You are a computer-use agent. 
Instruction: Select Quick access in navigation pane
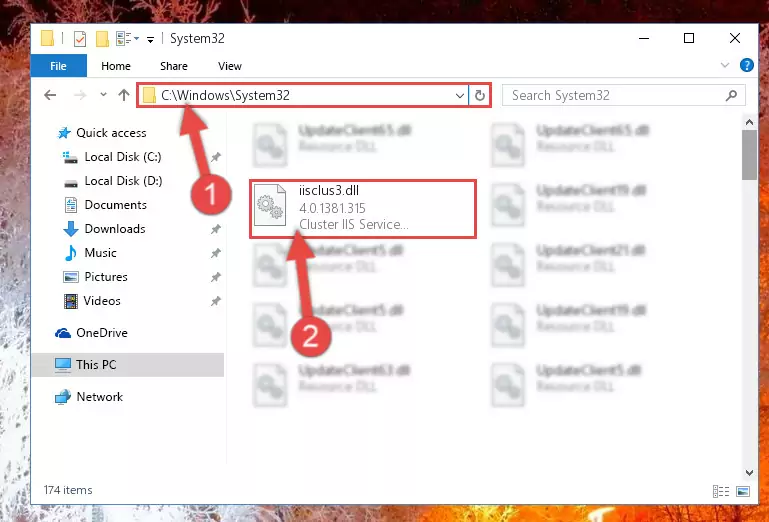coord(111,133)
